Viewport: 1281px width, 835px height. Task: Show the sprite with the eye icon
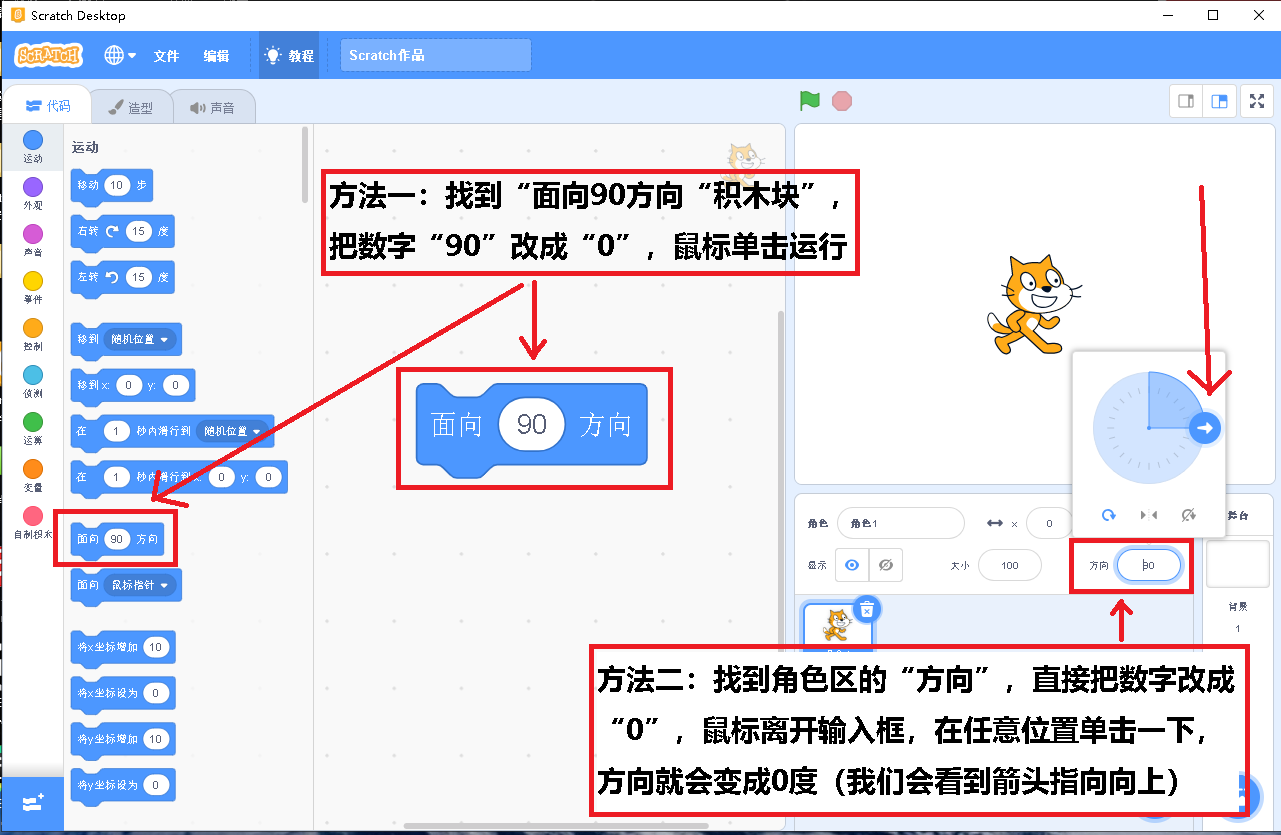[852, 565]
